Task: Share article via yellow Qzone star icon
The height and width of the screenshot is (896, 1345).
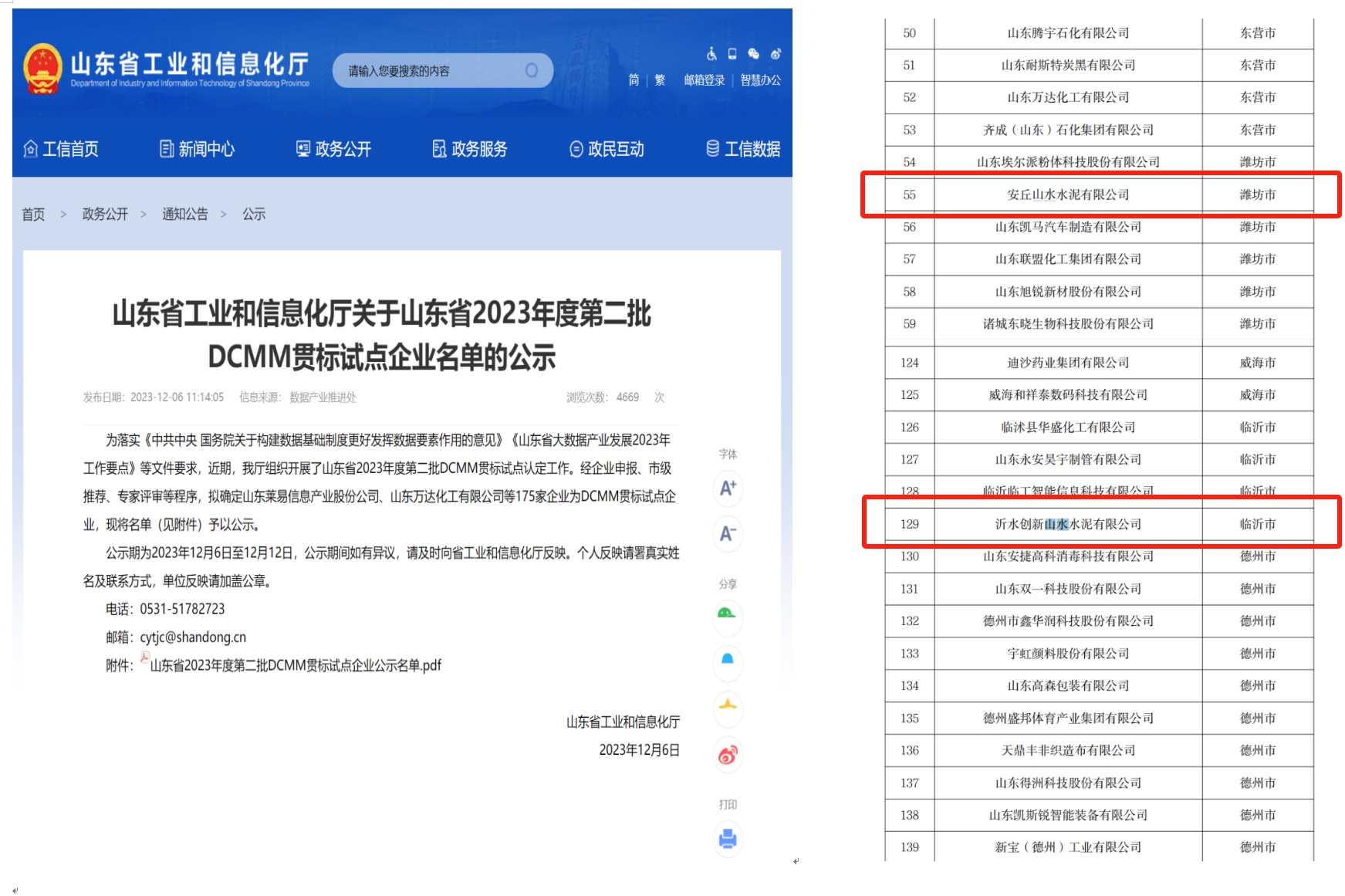Action: [727, 706]
